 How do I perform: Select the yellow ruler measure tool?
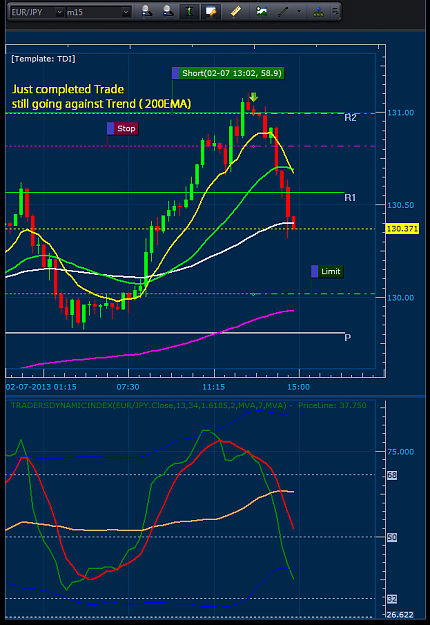click(236, 12)
